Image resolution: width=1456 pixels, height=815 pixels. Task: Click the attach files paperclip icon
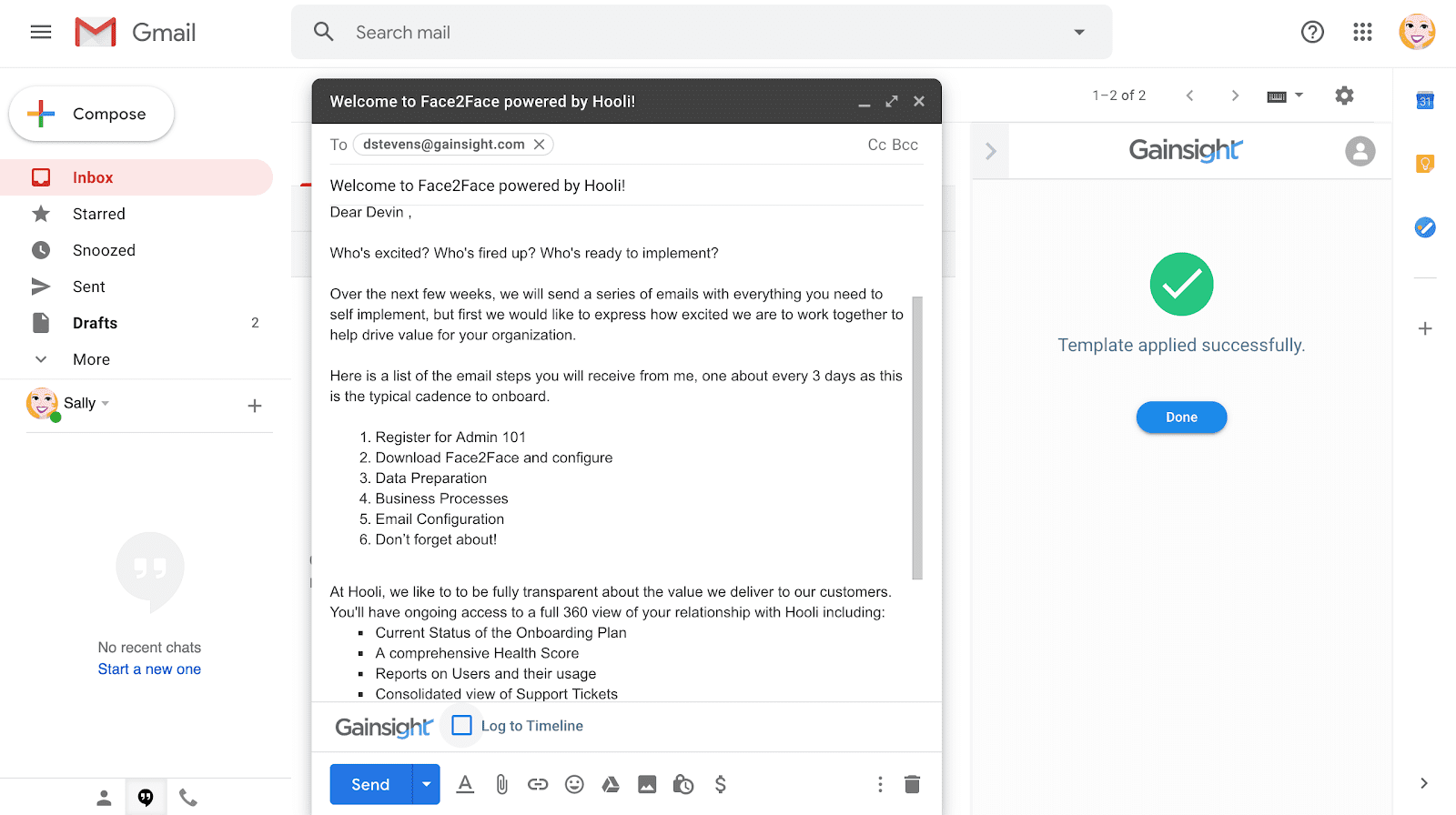501,784
